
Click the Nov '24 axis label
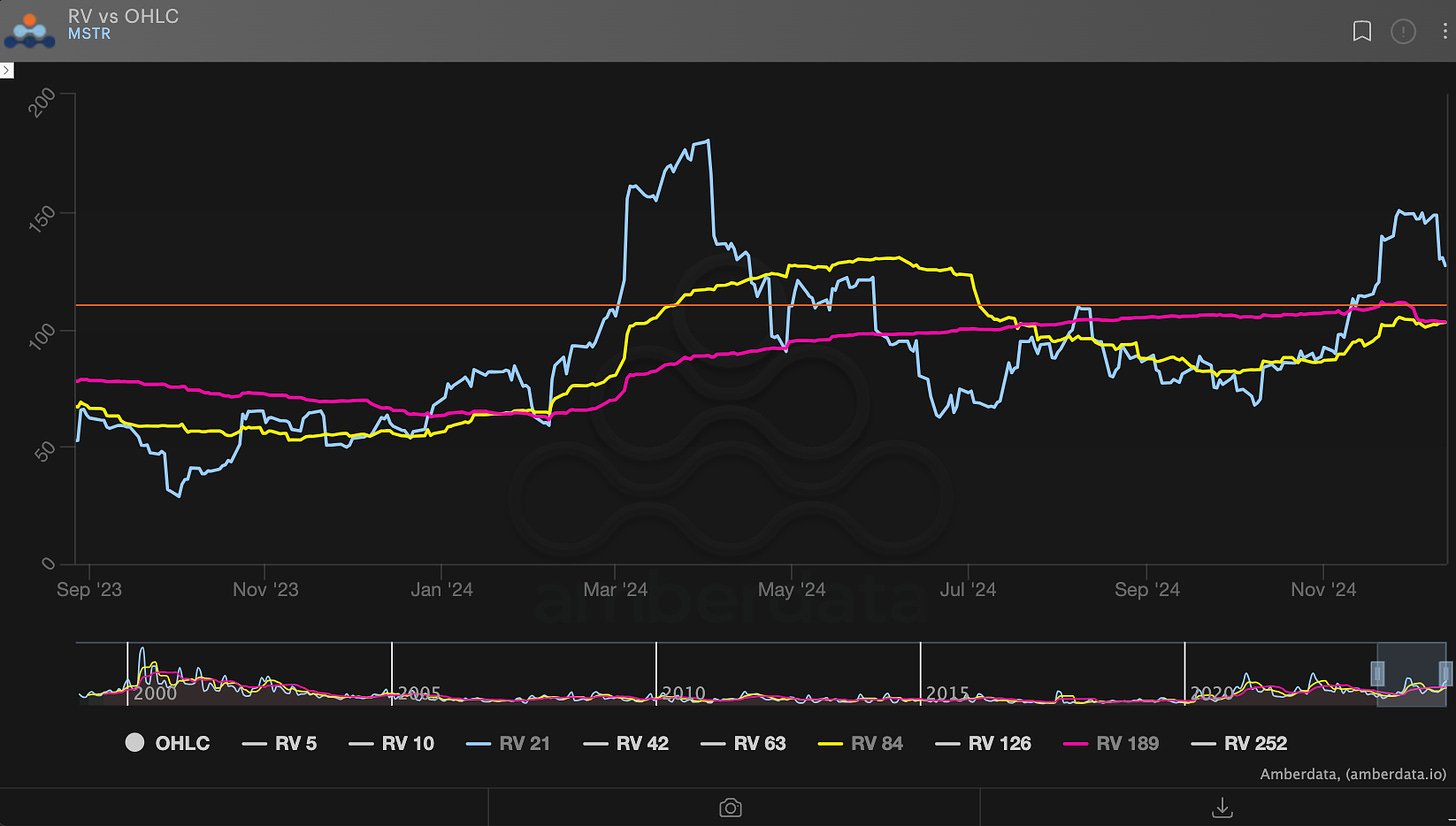[1325, 590]
